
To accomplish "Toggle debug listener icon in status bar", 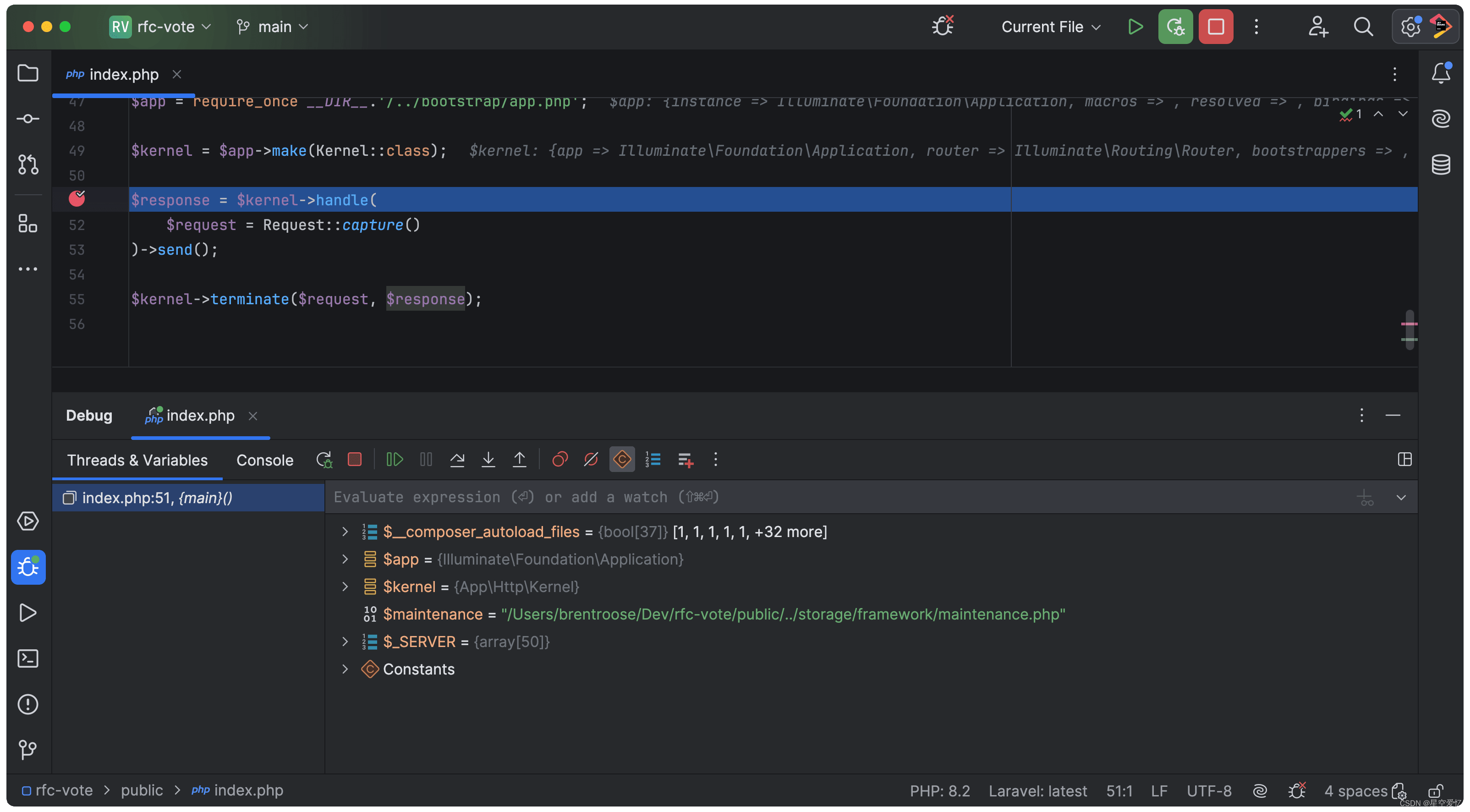I will point(1297,790).
